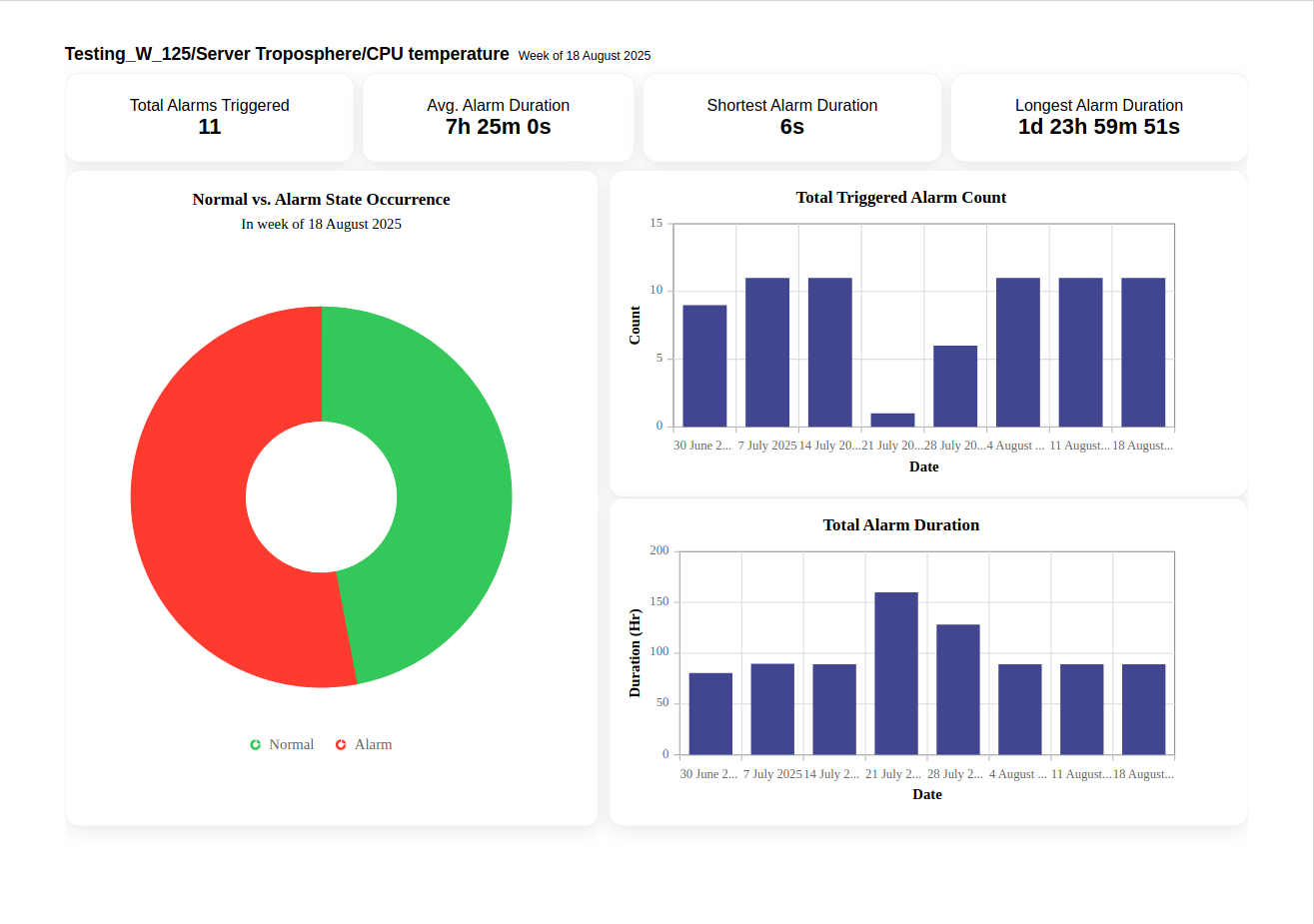The image size is (1314, 924).
Task: Select the 30 June bar in Alarm Count chart
Action: point(704,366)
